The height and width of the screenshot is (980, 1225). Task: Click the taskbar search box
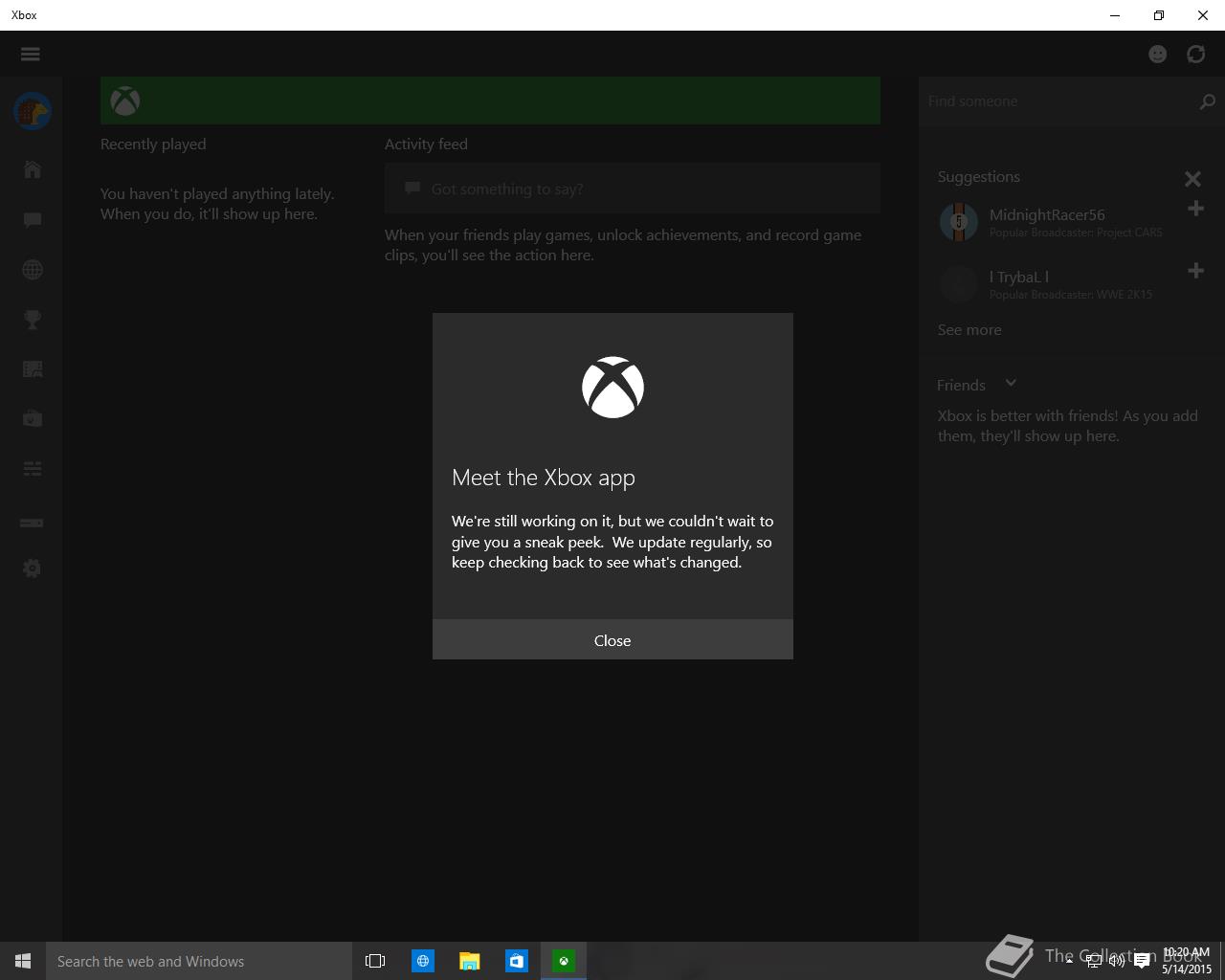(199, 961)
